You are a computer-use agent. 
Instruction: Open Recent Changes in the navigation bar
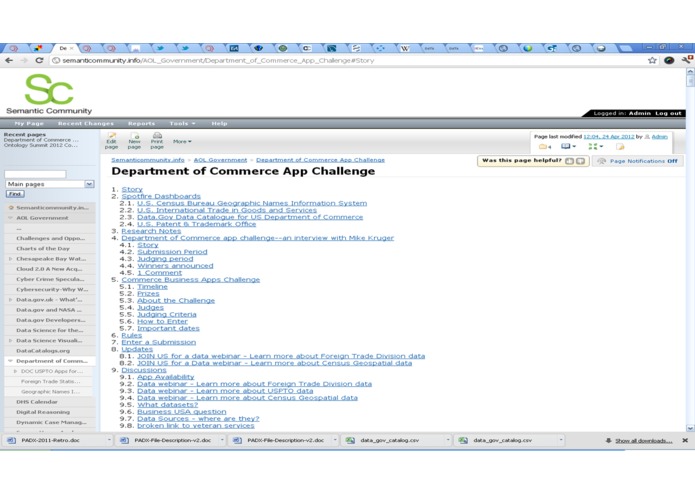click(x=86, y=124)
